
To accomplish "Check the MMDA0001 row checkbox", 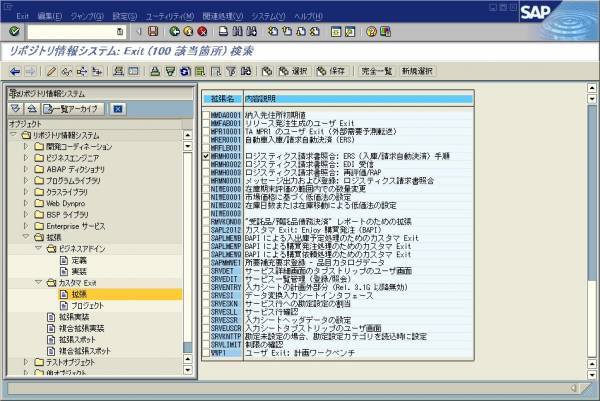I will coord(205,116).
